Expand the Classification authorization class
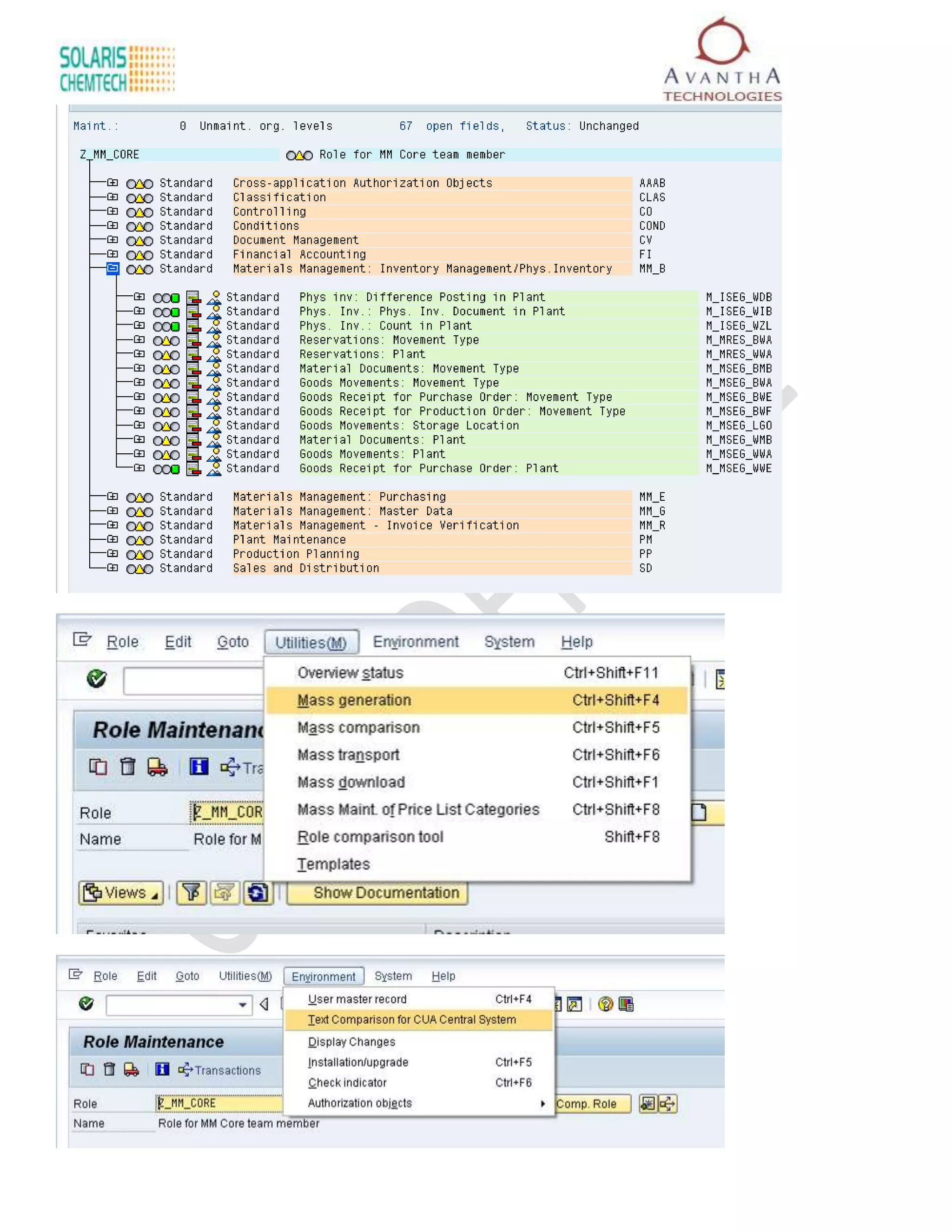952x1232 pixels. (x=113, y=198)
